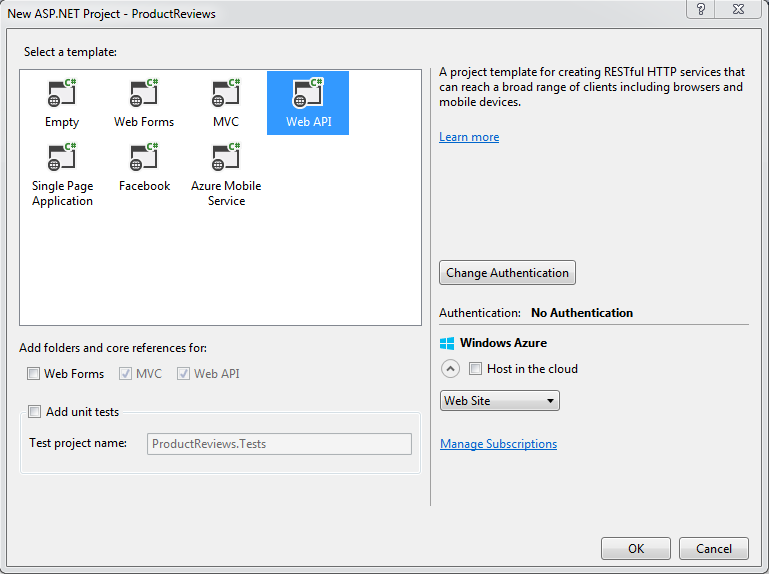Enable Host in the cloud checkbox

475,368
